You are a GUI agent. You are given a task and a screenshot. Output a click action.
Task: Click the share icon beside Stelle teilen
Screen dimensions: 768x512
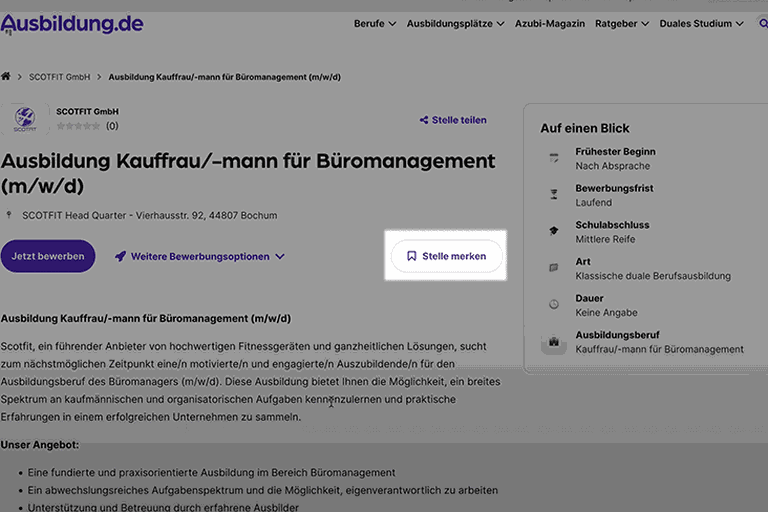tap(424, 120)
